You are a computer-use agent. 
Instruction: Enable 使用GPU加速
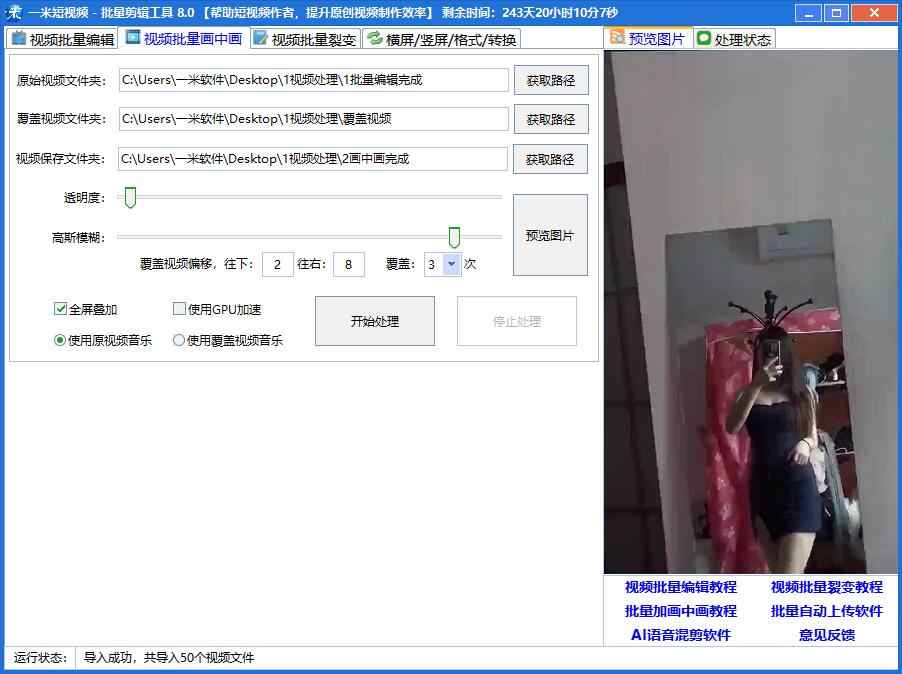[177, 309]
